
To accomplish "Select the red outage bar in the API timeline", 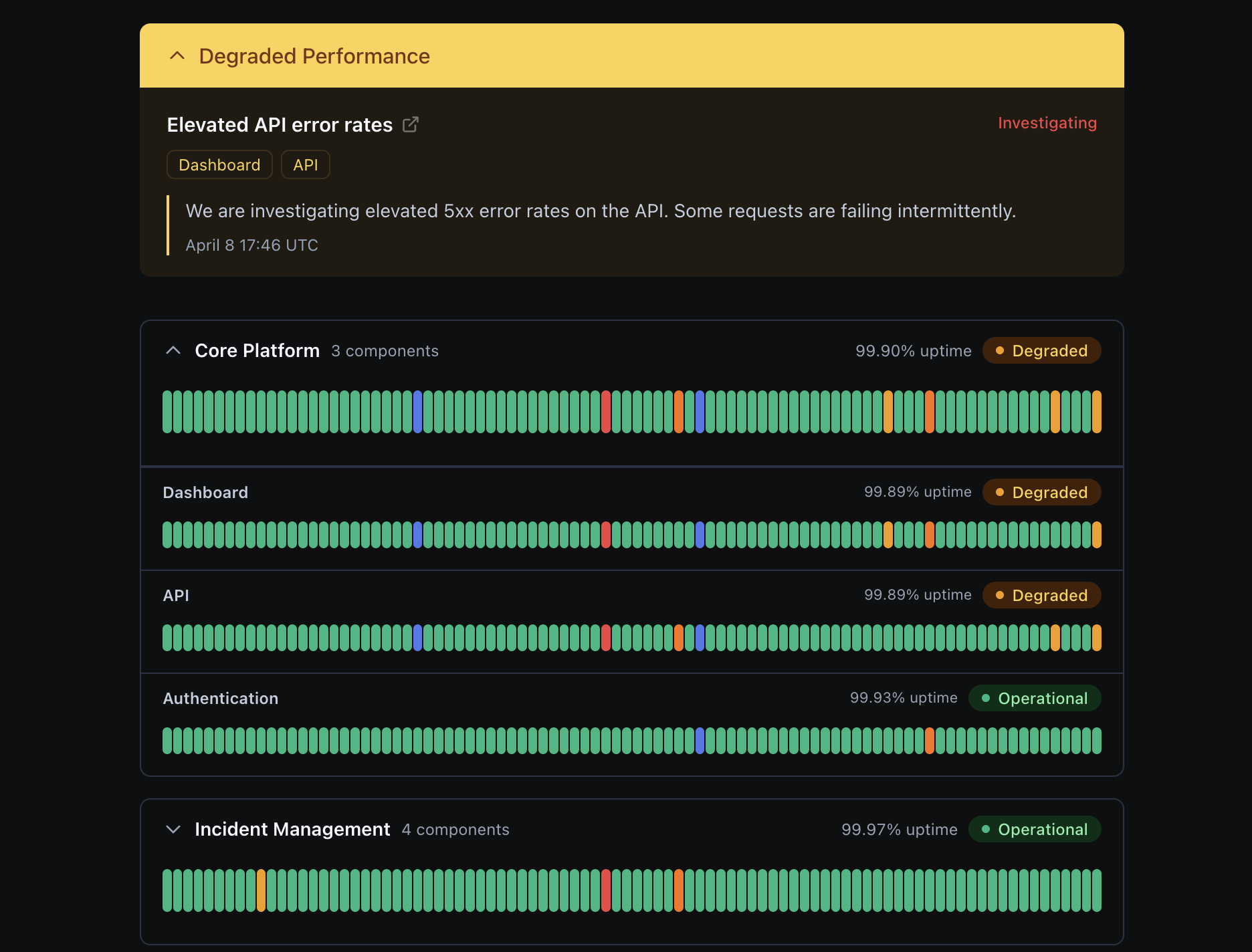I will (605, 637).
